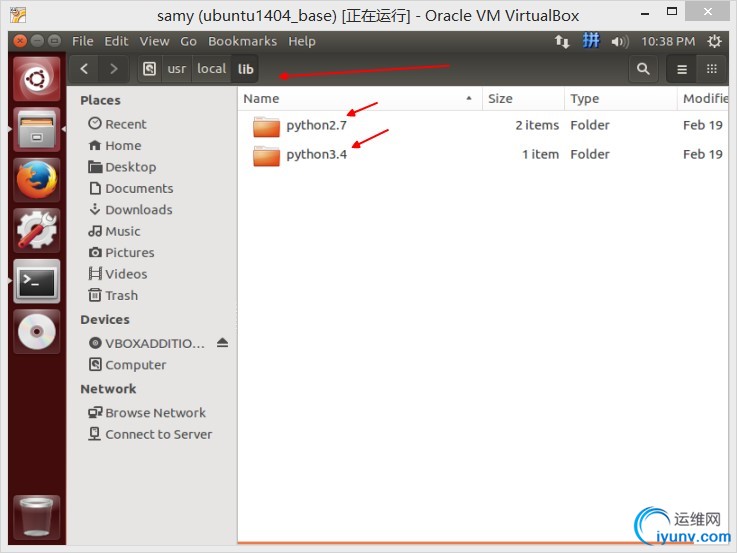
Task: Minimize the Files window with round button
Action: [37, 41]
